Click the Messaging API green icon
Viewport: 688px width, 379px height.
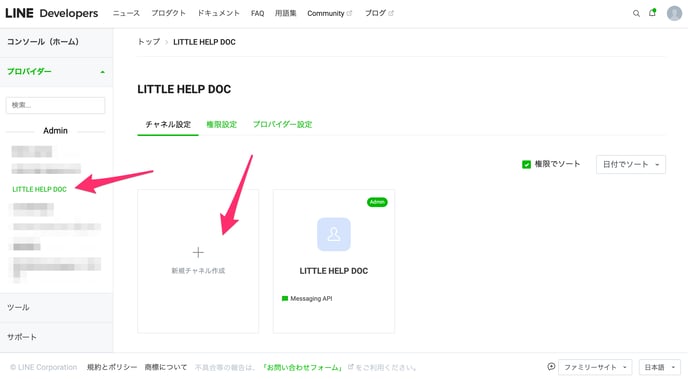tap(285, 299)
